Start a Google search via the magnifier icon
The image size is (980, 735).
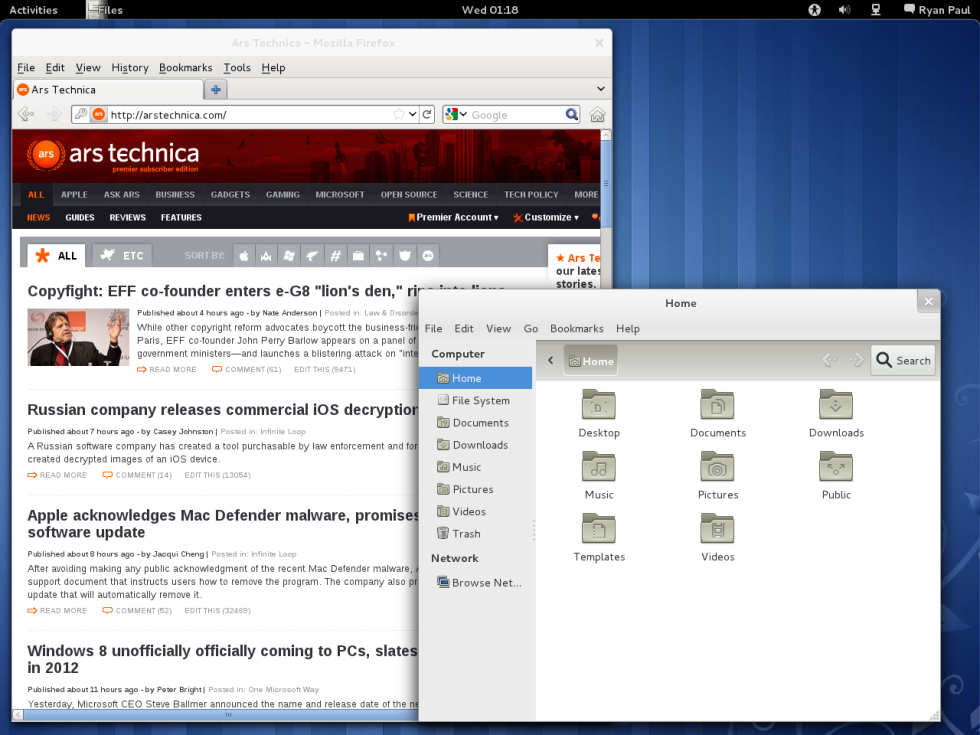coord(571,114)
